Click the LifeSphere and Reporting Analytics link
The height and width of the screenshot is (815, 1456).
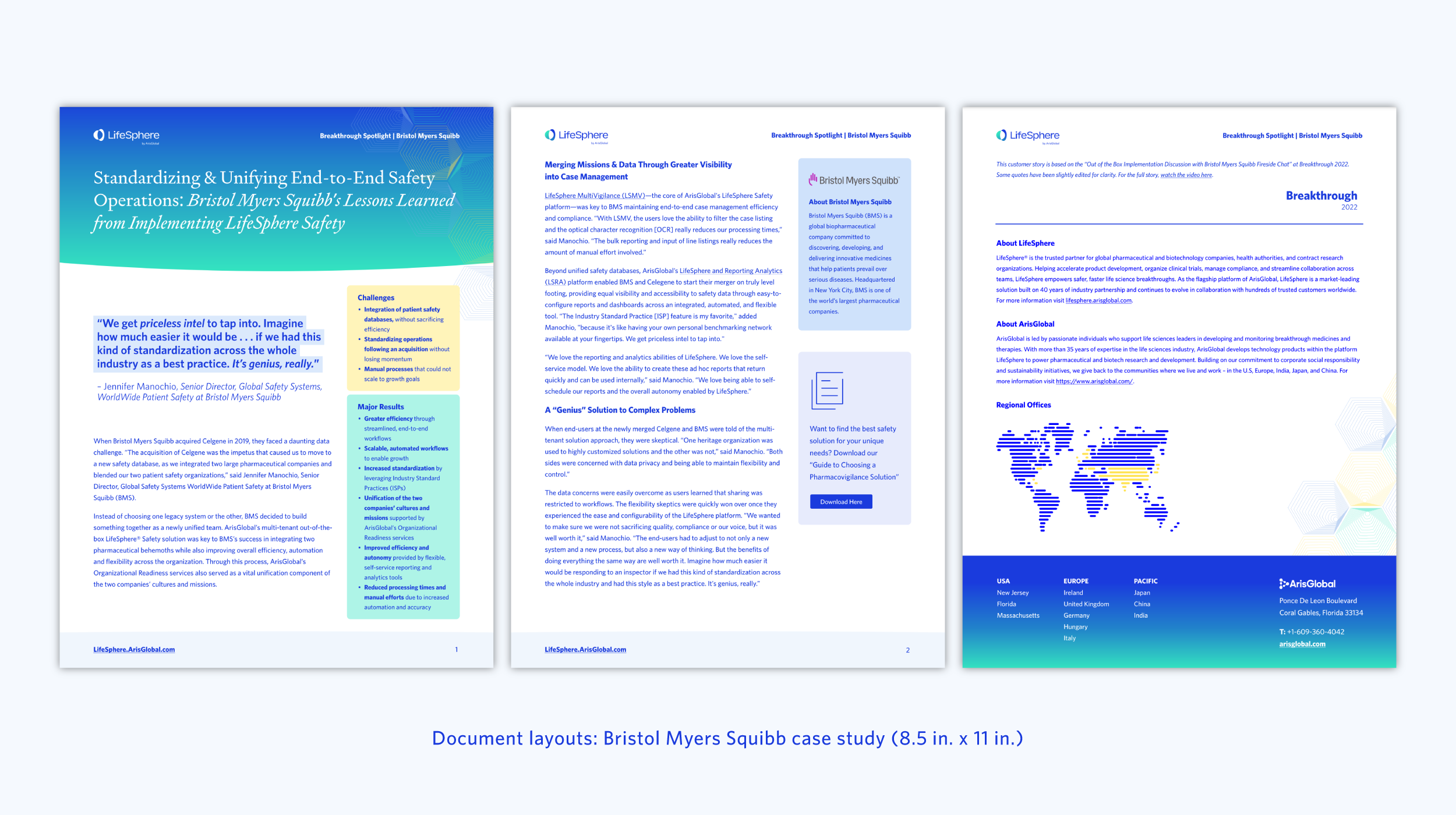point(730,271)
